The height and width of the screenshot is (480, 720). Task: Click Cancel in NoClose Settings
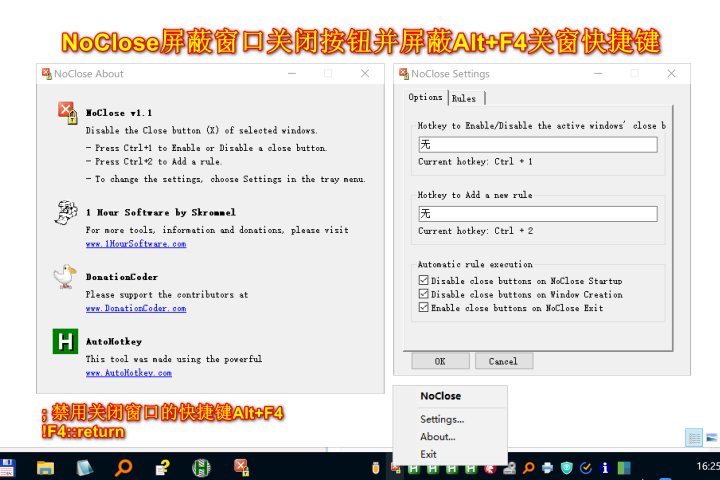504,361
